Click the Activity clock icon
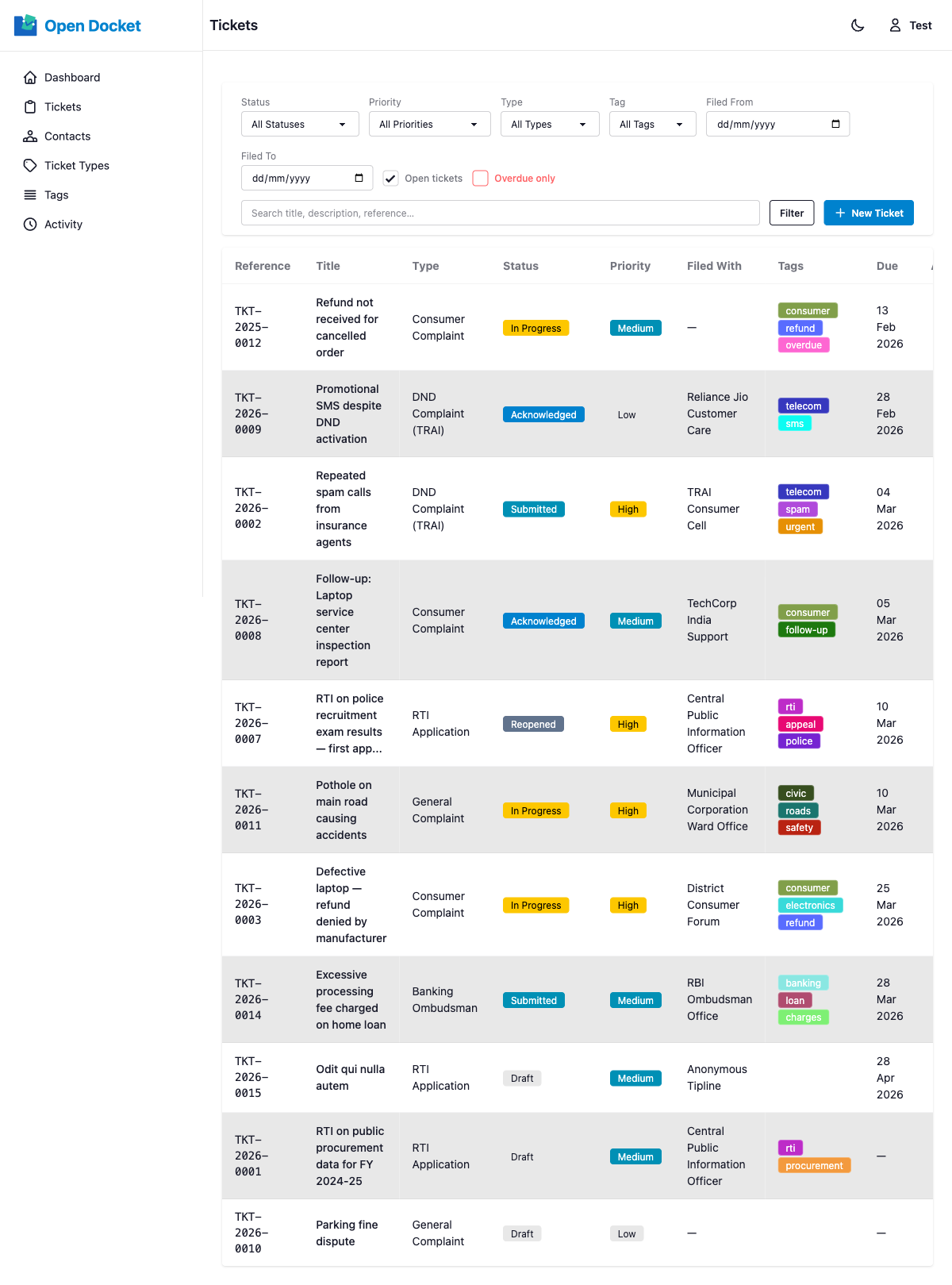 [x=30, y=225]
